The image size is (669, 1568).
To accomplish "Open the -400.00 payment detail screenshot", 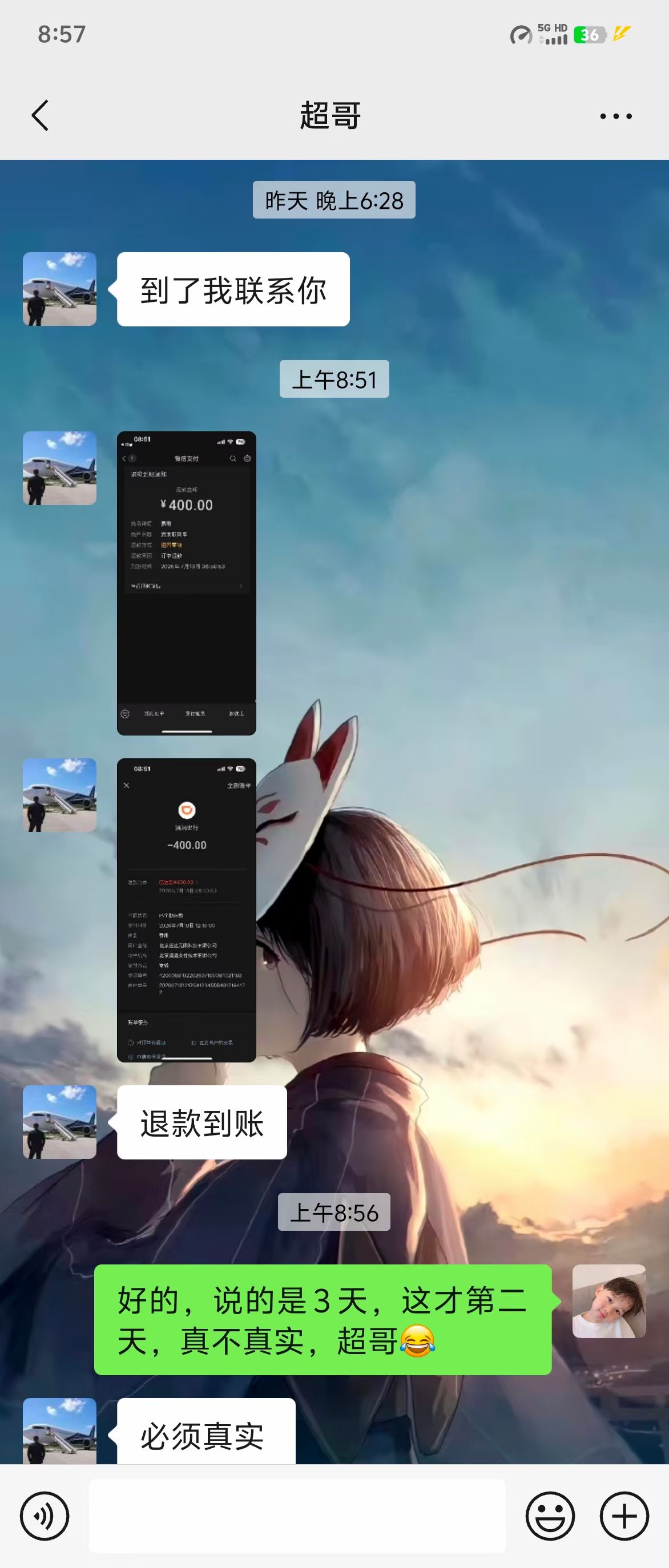I will pos(186,910).
